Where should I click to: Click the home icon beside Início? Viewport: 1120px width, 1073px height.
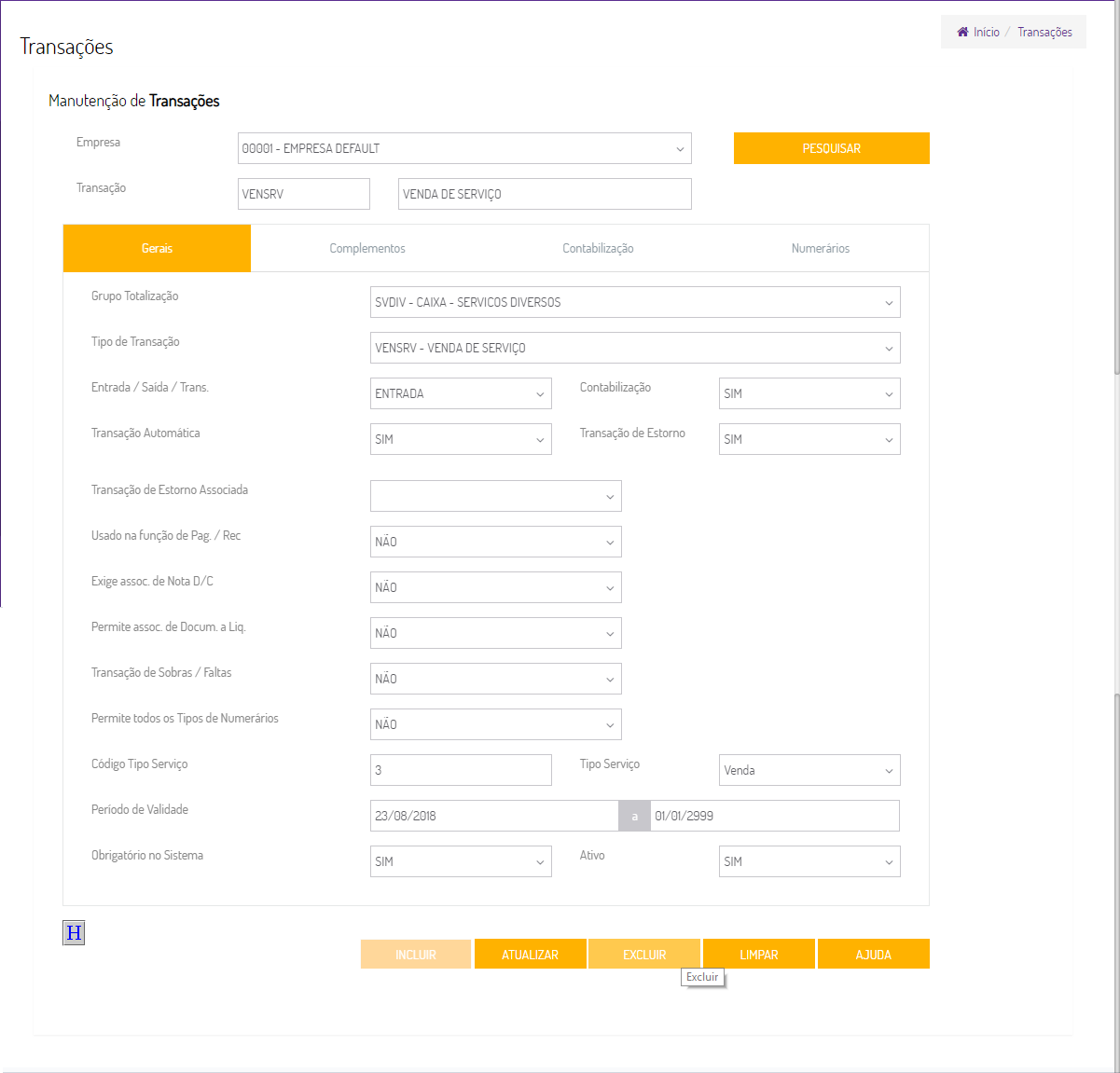click(x=962, y=33)
